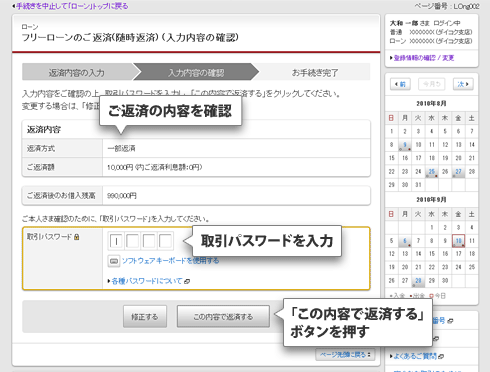Viewport: 490px width, 372px height.
Task: Focus third password digit box
Action: [149, 241]
